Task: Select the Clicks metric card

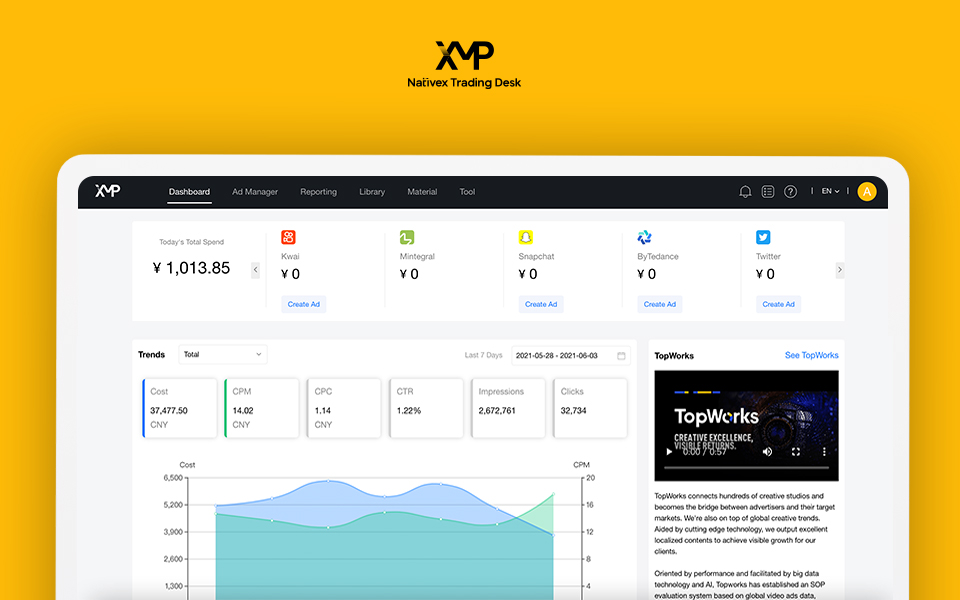Action: (590, 408)
